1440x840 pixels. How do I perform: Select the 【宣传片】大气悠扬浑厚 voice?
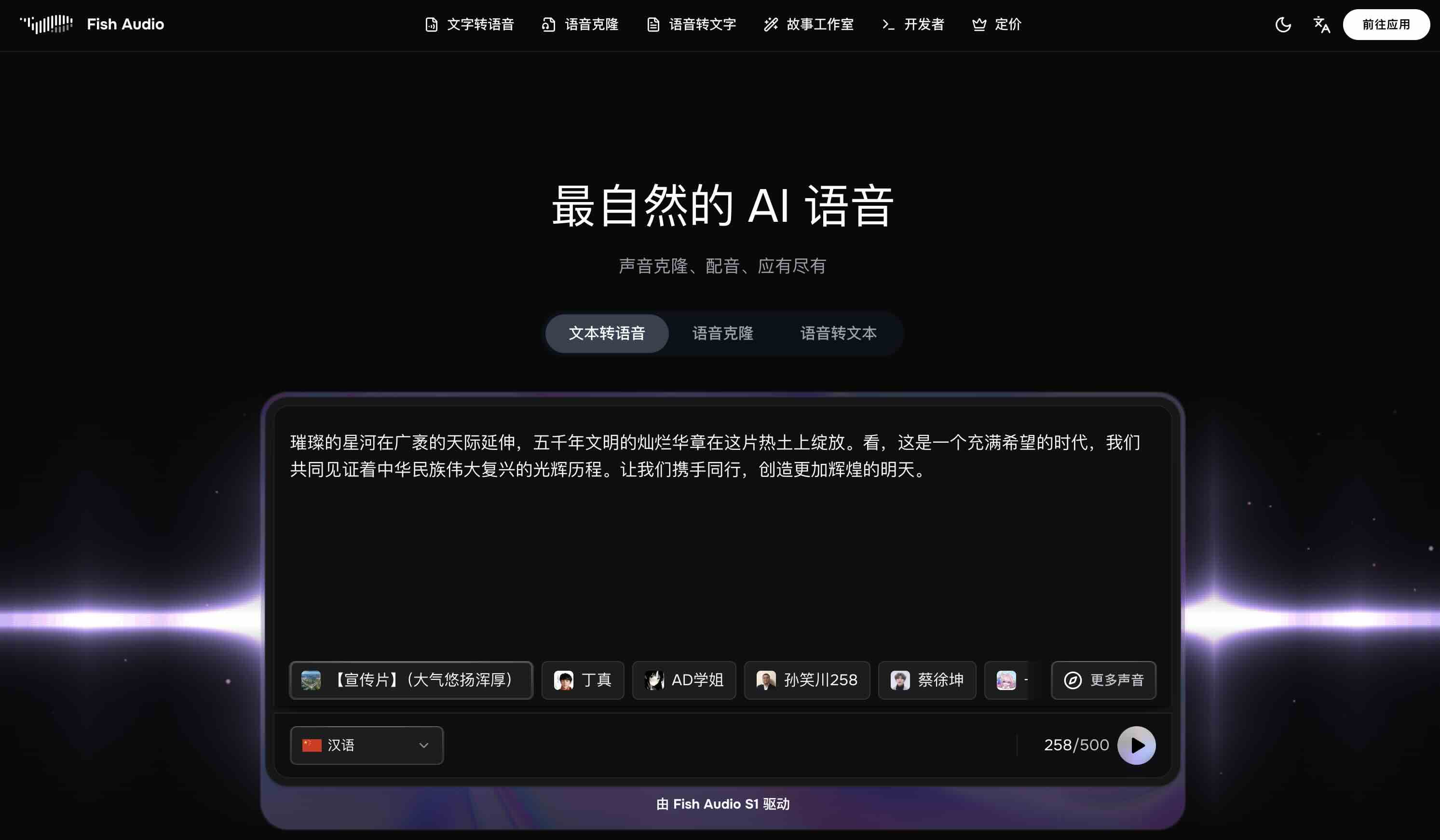click(411, 680)
